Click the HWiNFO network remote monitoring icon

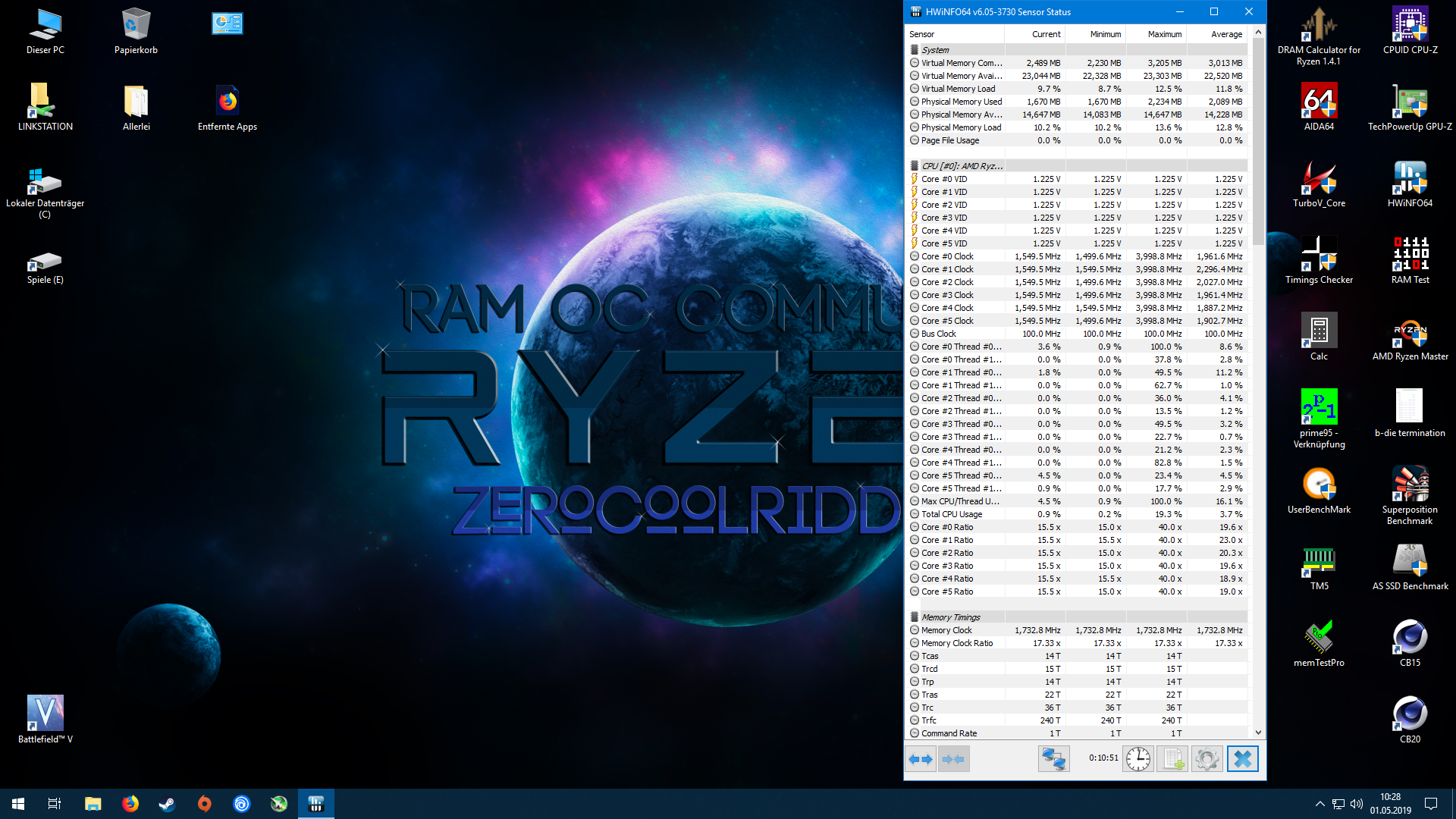click(1053, 759)
